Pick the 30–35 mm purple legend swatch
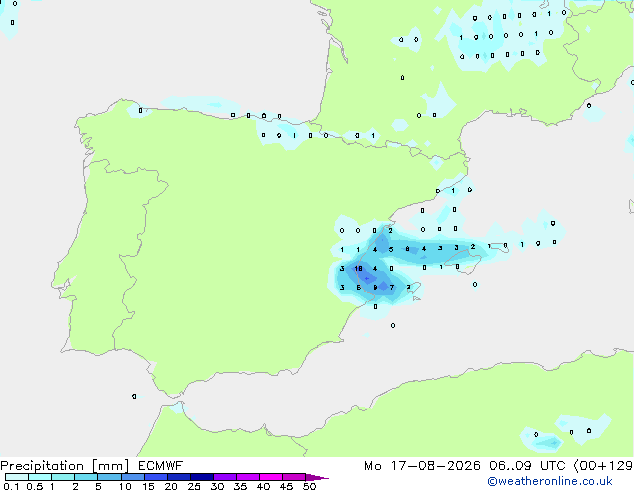This screenshot has height=490, width=634. (x=224, y=477)
